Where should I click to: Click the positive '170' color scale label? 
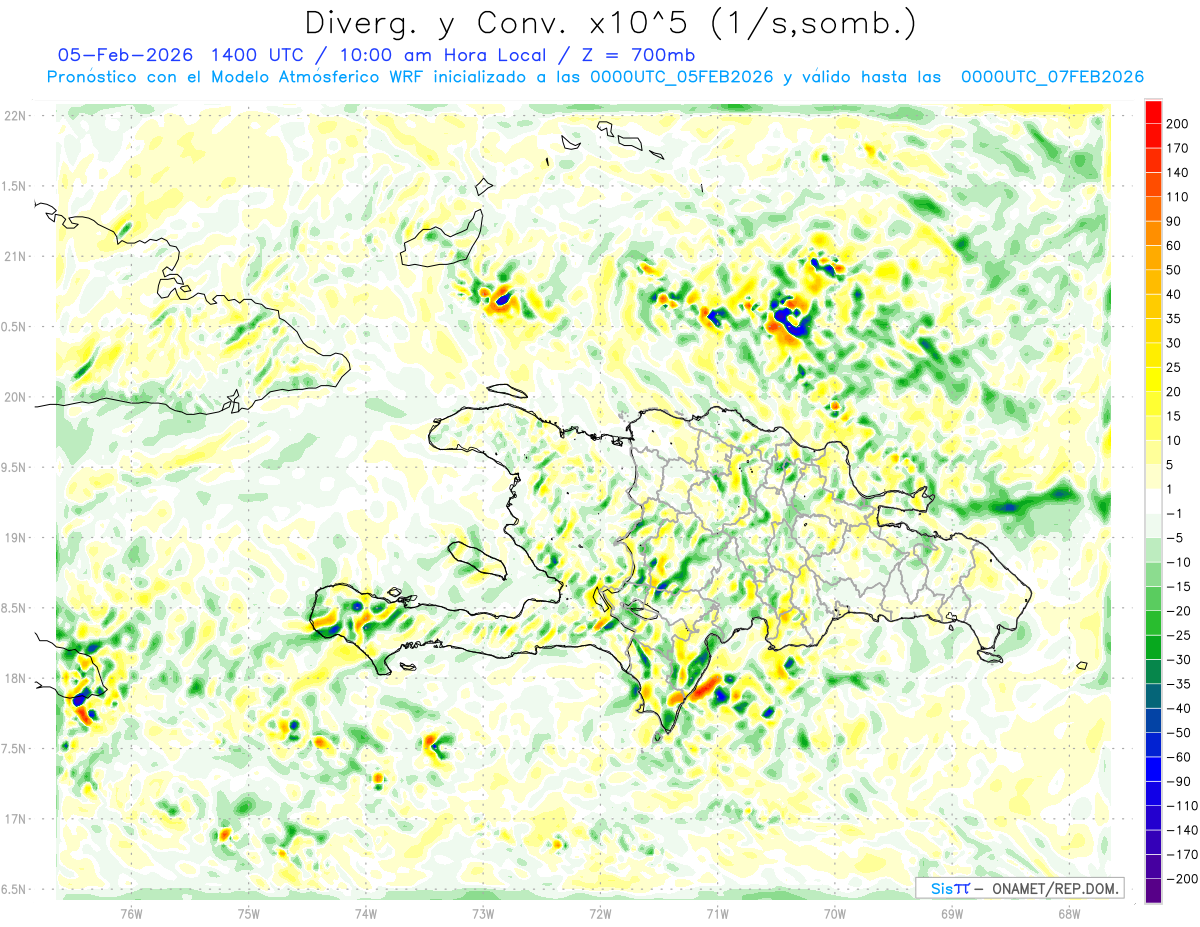[1178, 149]
